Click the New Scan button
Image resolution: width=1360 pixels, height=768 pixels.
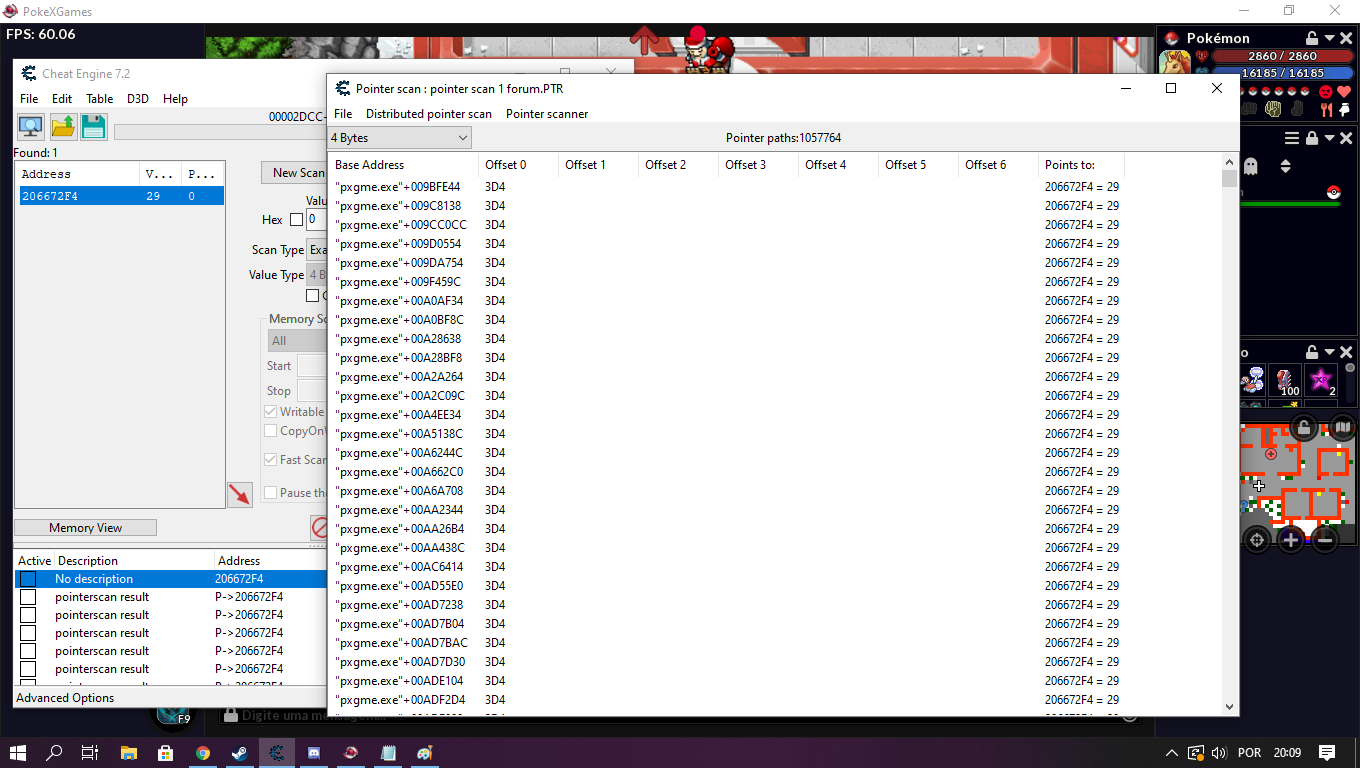(297, 173)
